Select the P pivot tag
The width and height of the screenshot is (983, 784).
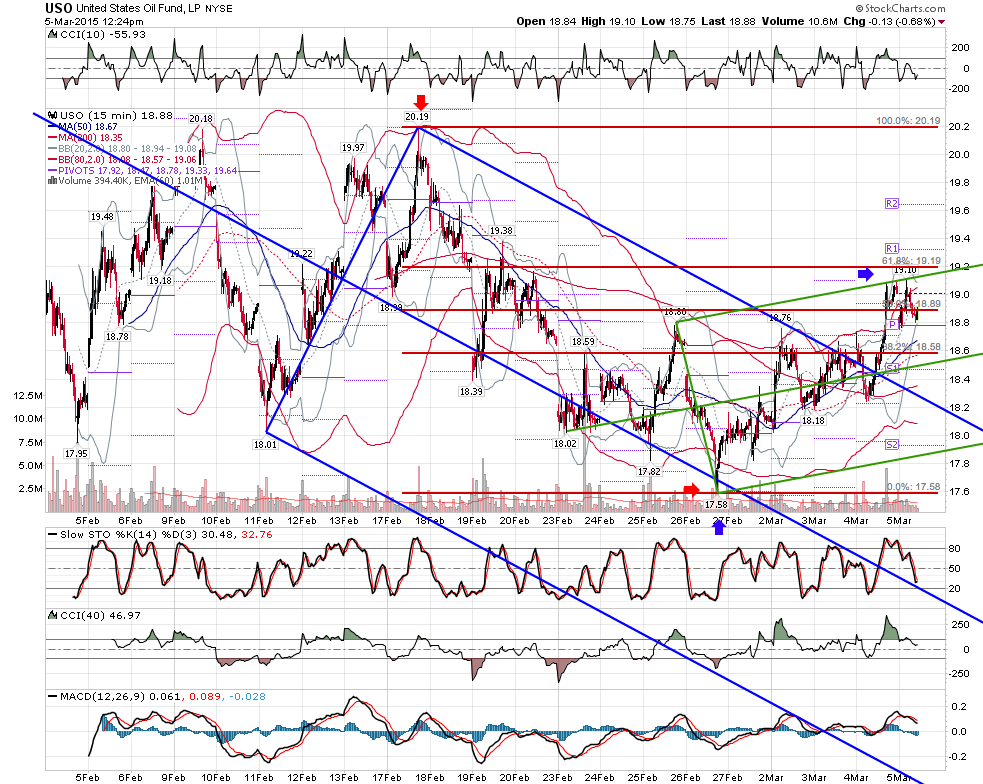(x=891, y=325)
